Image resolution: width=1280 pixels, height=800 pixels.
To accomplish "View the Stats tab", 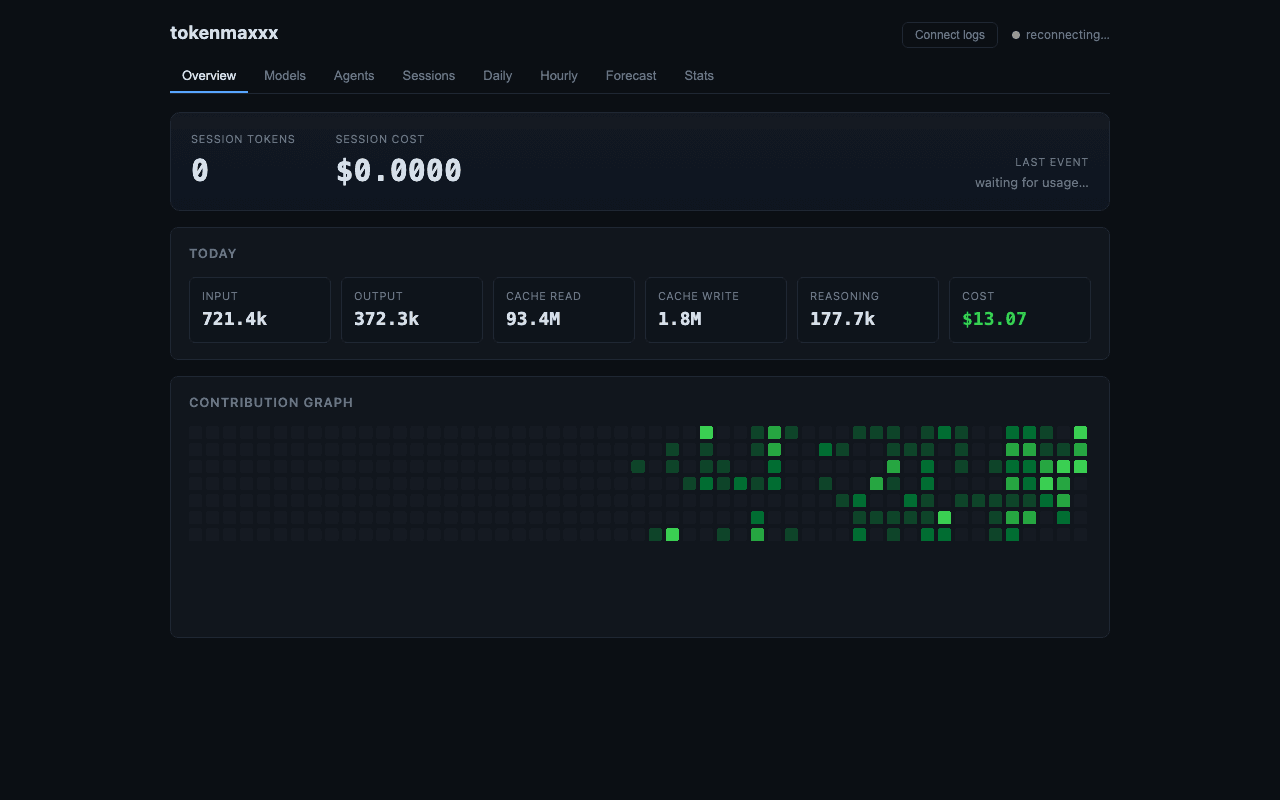I will click(x=699, y=76).
